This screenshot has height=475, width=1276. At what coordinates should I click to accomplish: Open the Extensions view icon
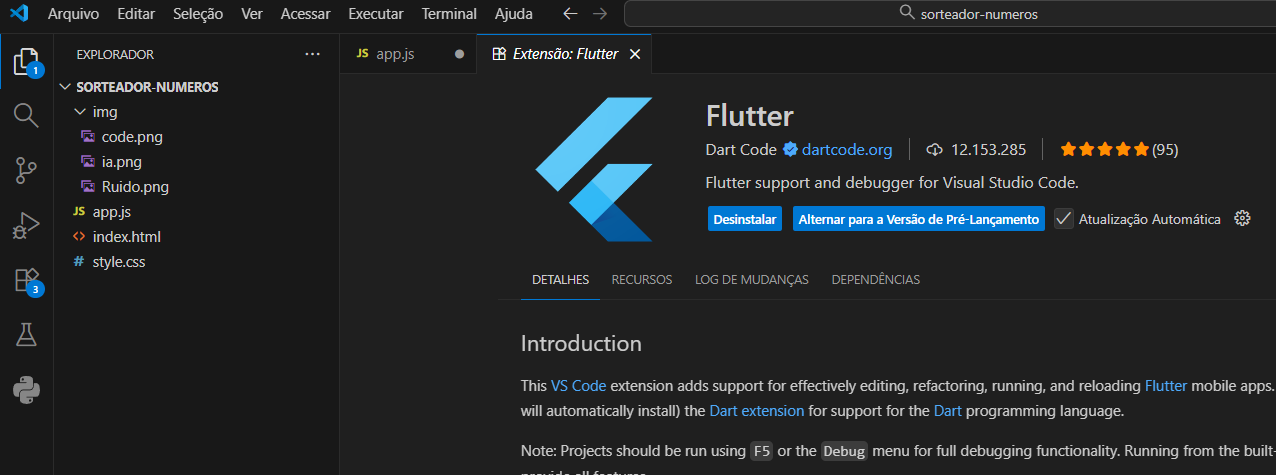[x=27, y=281]
